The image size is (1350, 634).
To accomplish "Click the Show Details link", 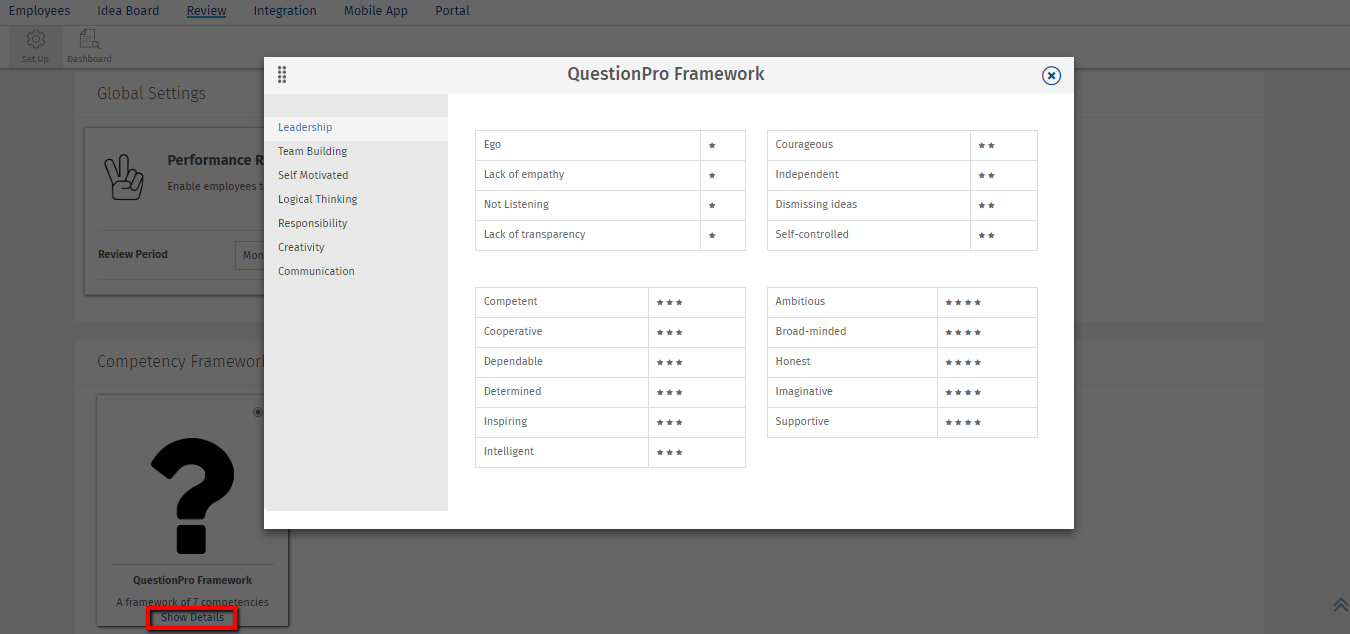I will (193, 618).
